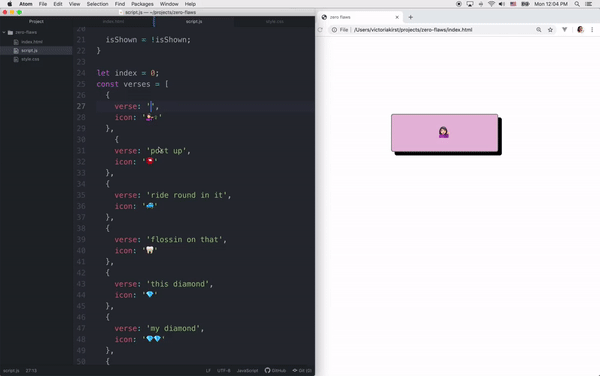Open GitHub panel from status bar

[x=275, y=371]
